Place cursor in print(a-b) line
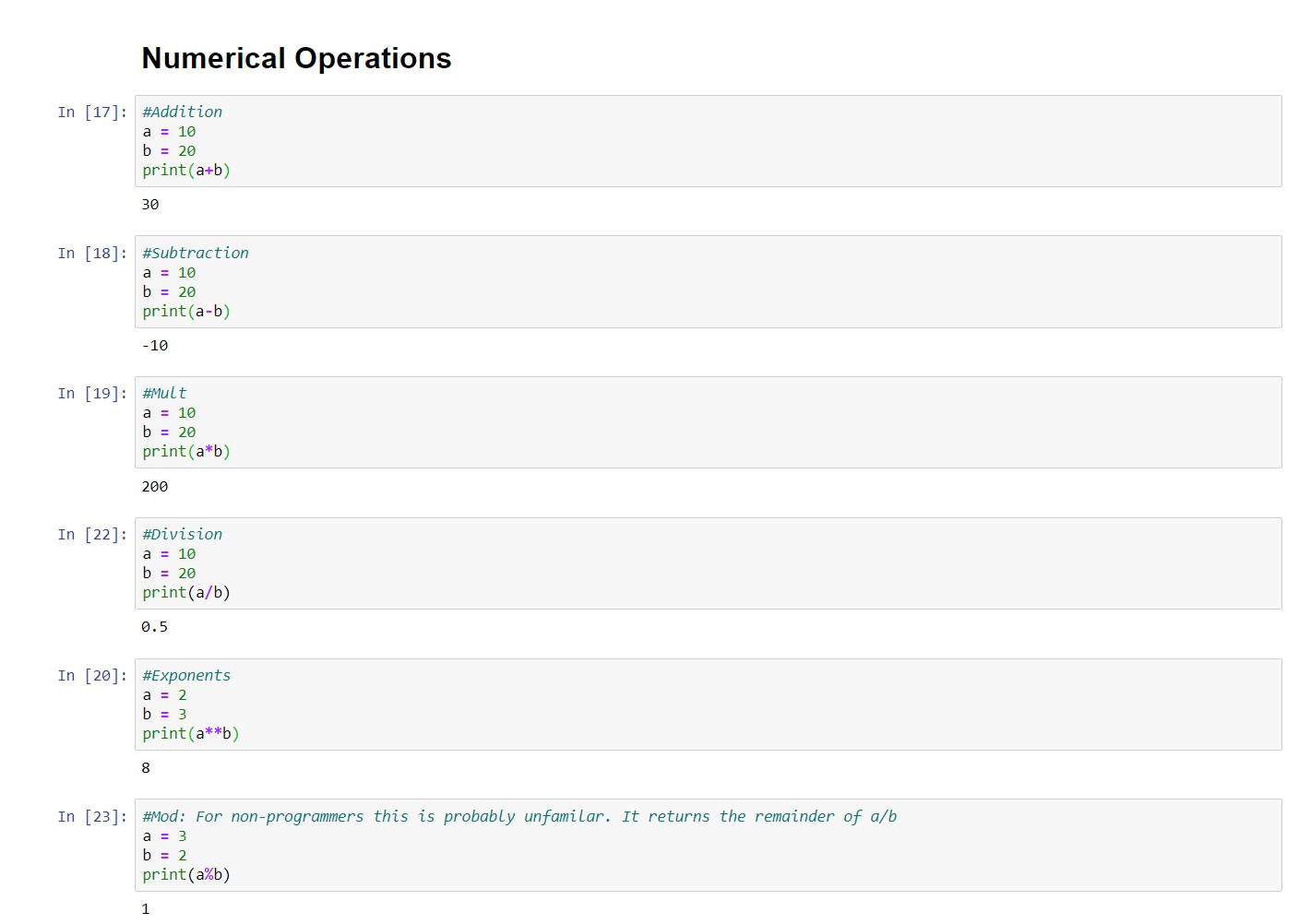 186,312
